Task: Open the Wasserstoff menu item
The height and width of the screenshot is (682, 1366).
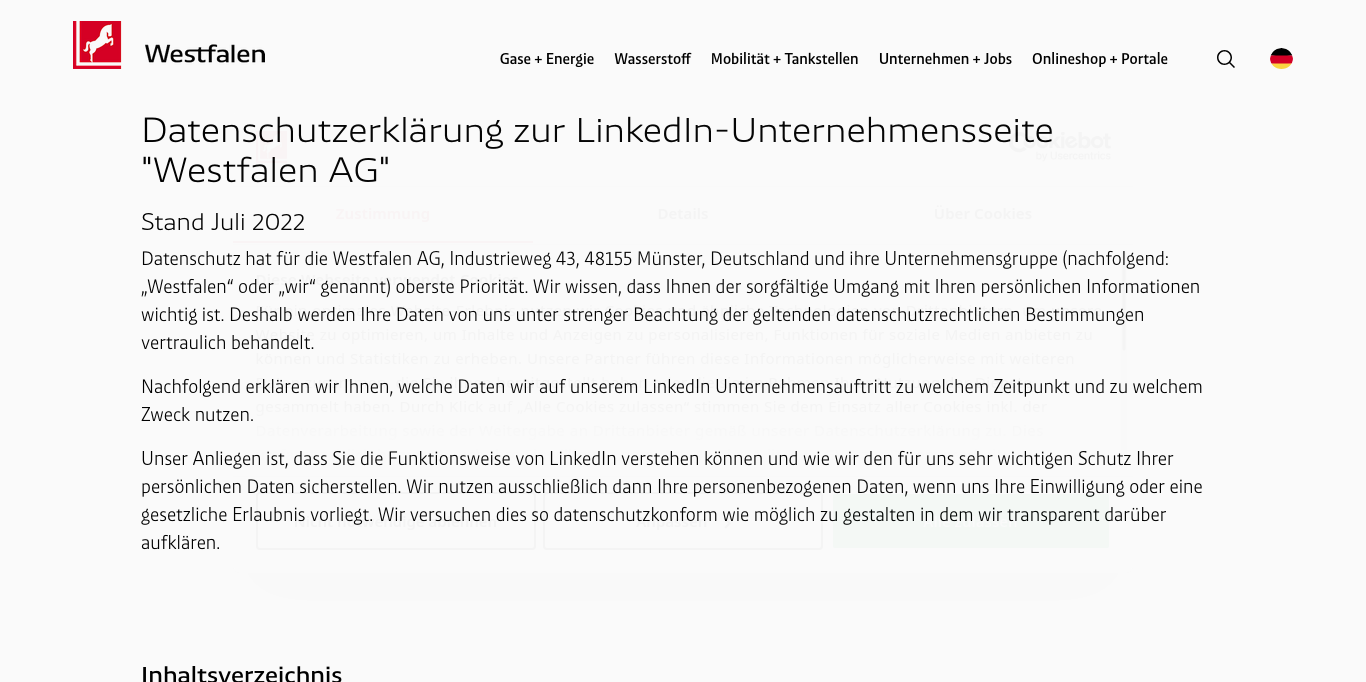Action: tap(652, 59)
